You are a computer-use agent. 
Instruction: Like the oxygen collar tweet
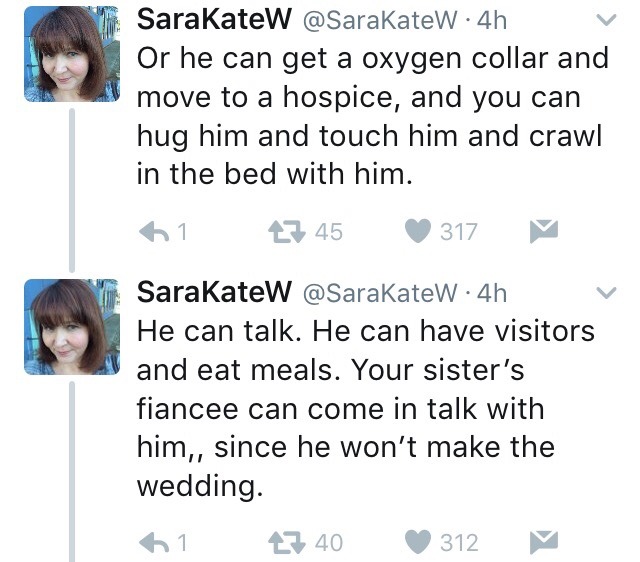418,232
